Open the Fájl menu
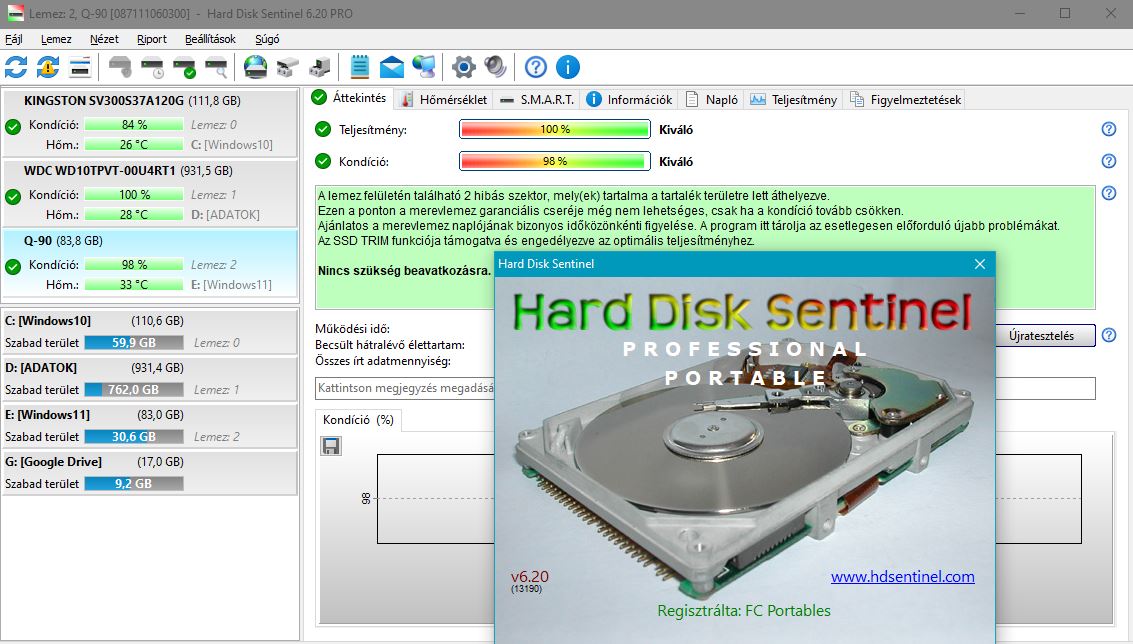This screenshot has width=1133, height=644. click(x=14, y=39)
